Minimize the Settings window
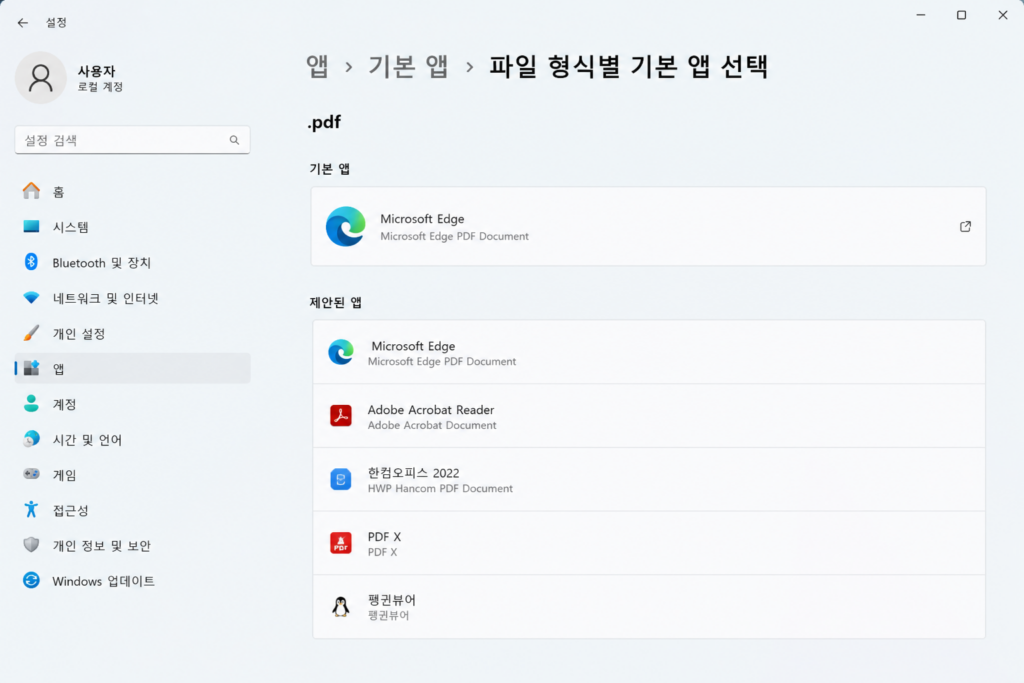Viewport: 1024px width, 683px height. click(921, 15)
